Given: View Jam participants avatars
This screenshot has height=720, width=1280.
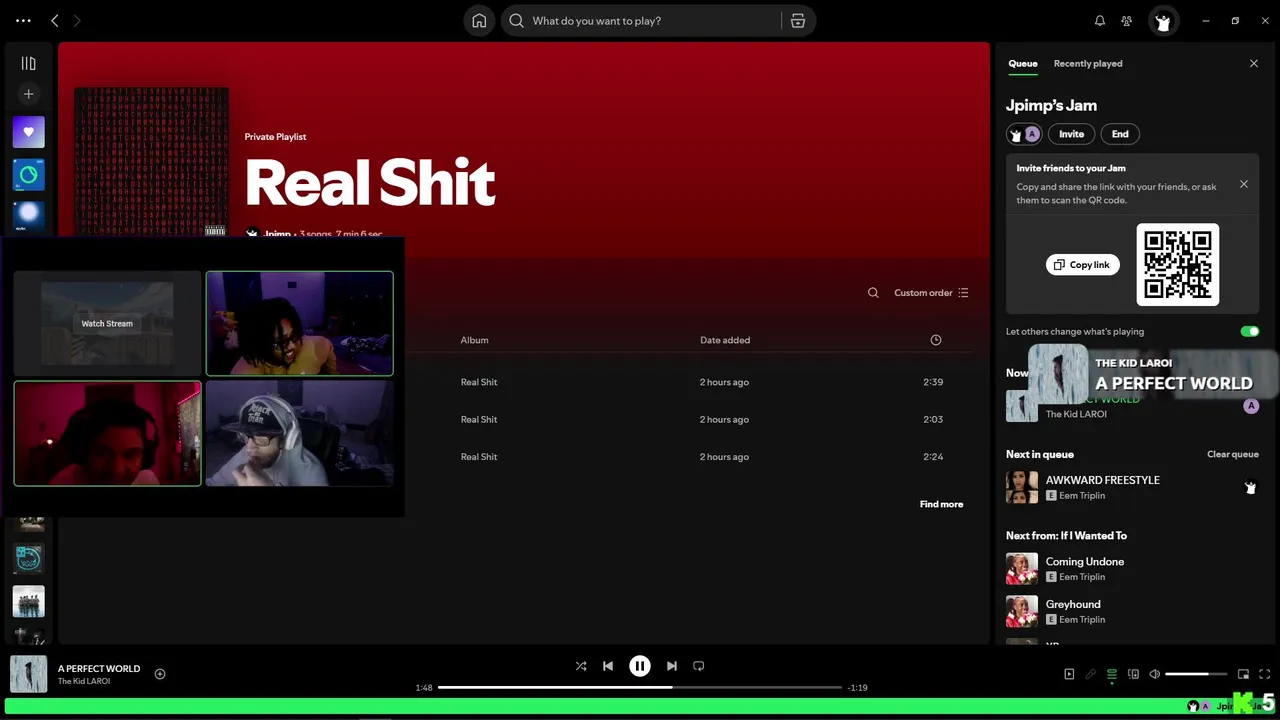Looking at the screenshot, I should tap(1024, 134).
